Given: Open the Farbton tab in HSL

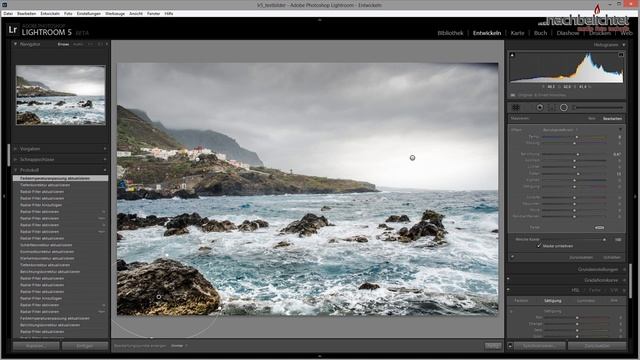Looking at the screenshot, I should 521,301.
